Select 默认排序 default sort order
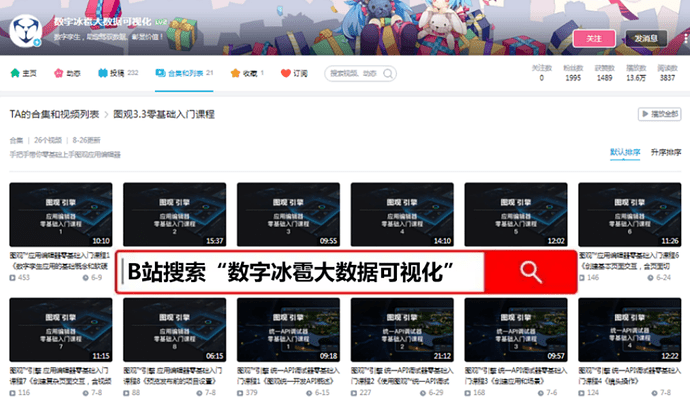The width and height of the screenshot is (690, 404). pyautogui.click(x=625, y=152)
